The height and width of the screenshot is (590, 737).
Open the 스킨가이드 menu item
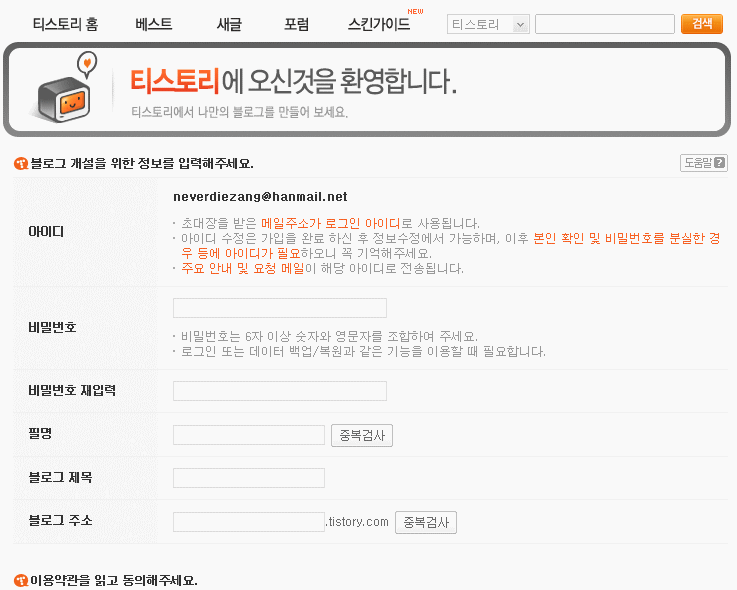click(x=379, y=24)
